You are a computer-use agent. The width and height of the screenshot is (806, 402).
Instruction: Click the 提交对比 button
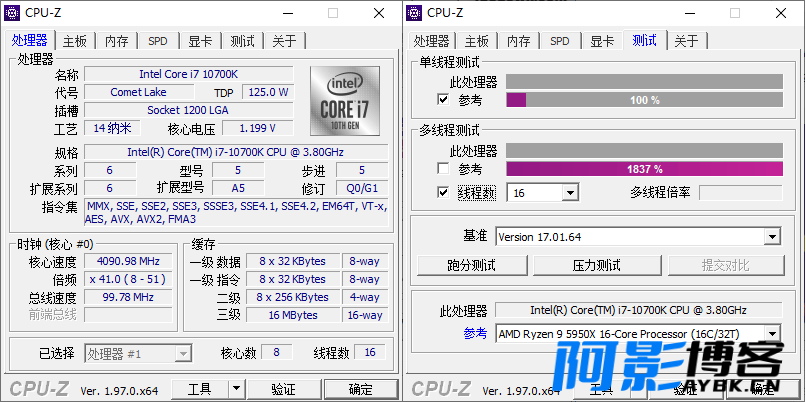pos(726,265)
